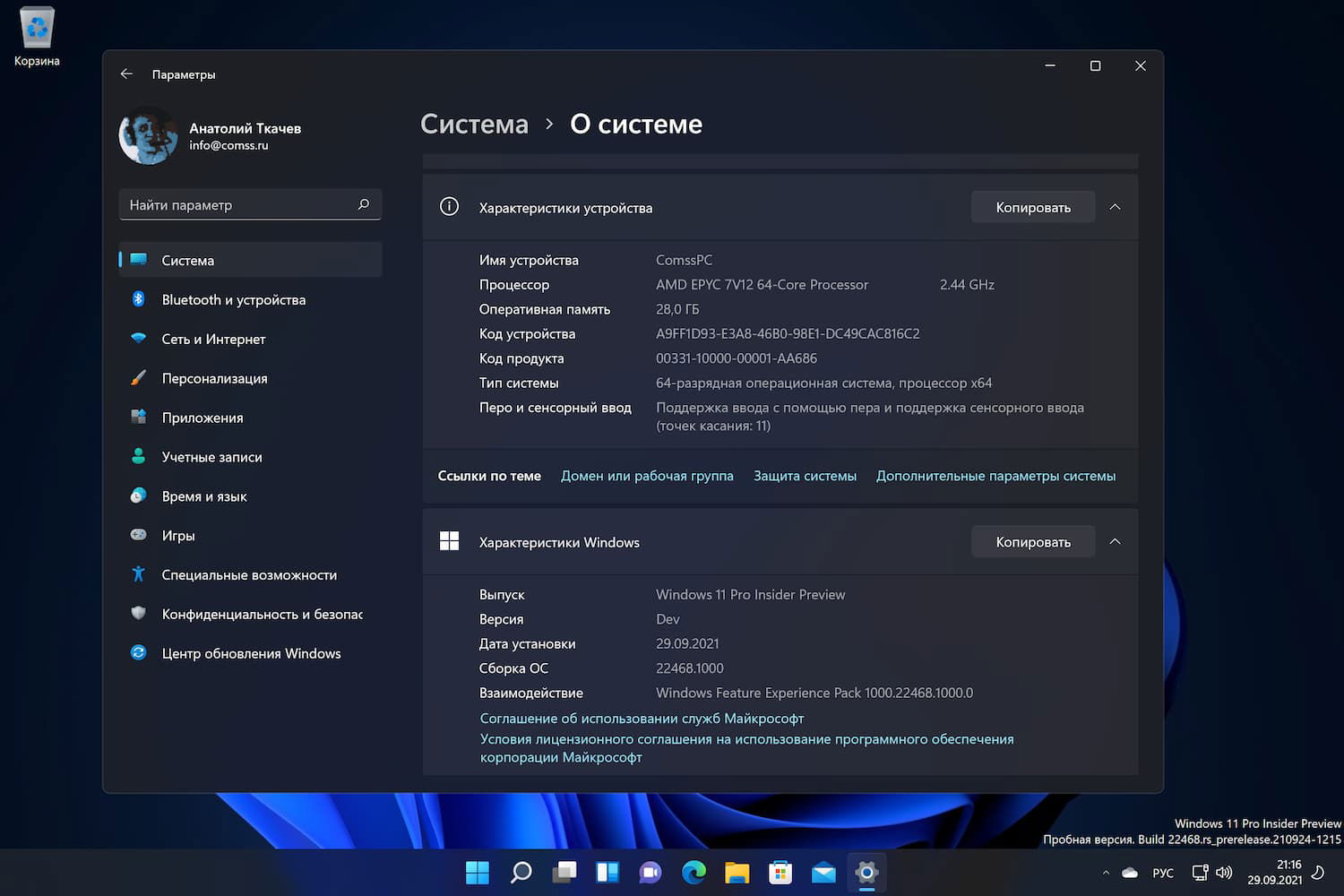
Task: Open Microsoft Store from the taskbar
Action: 780,872
